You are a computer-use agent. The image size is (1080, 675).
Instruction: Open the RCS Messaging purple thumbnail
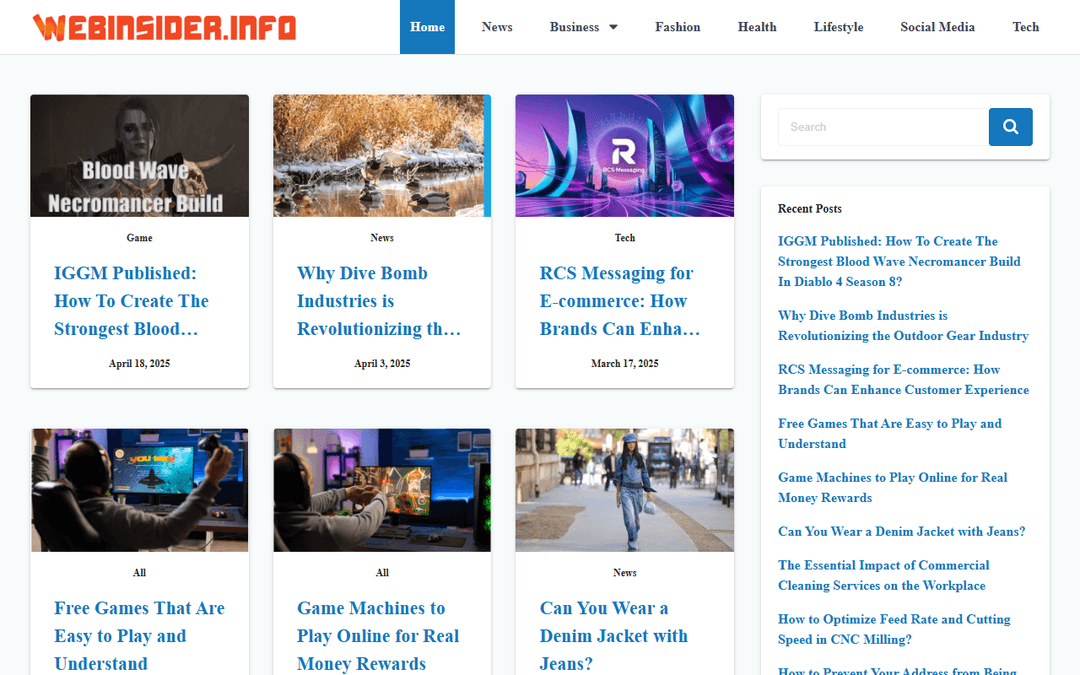pyautogui.click(x=625, y=156)
